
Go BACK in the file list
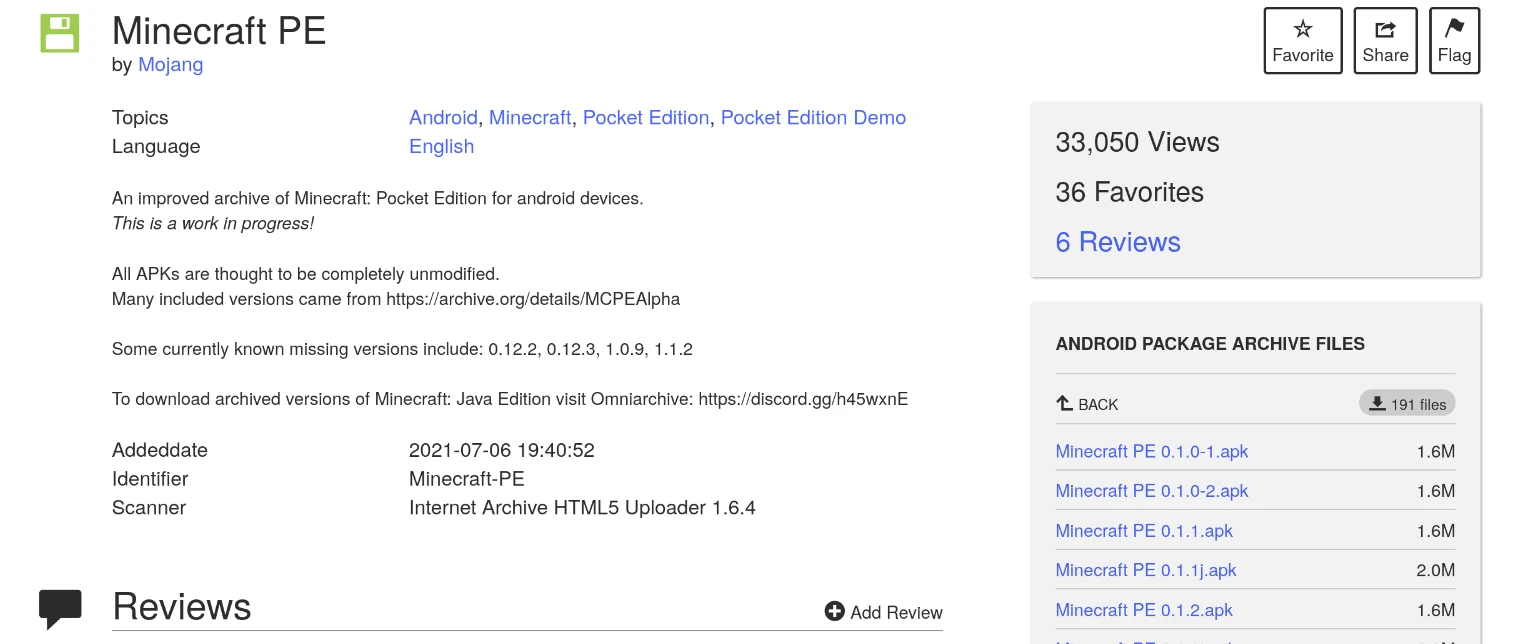(x=1087, y=404)
